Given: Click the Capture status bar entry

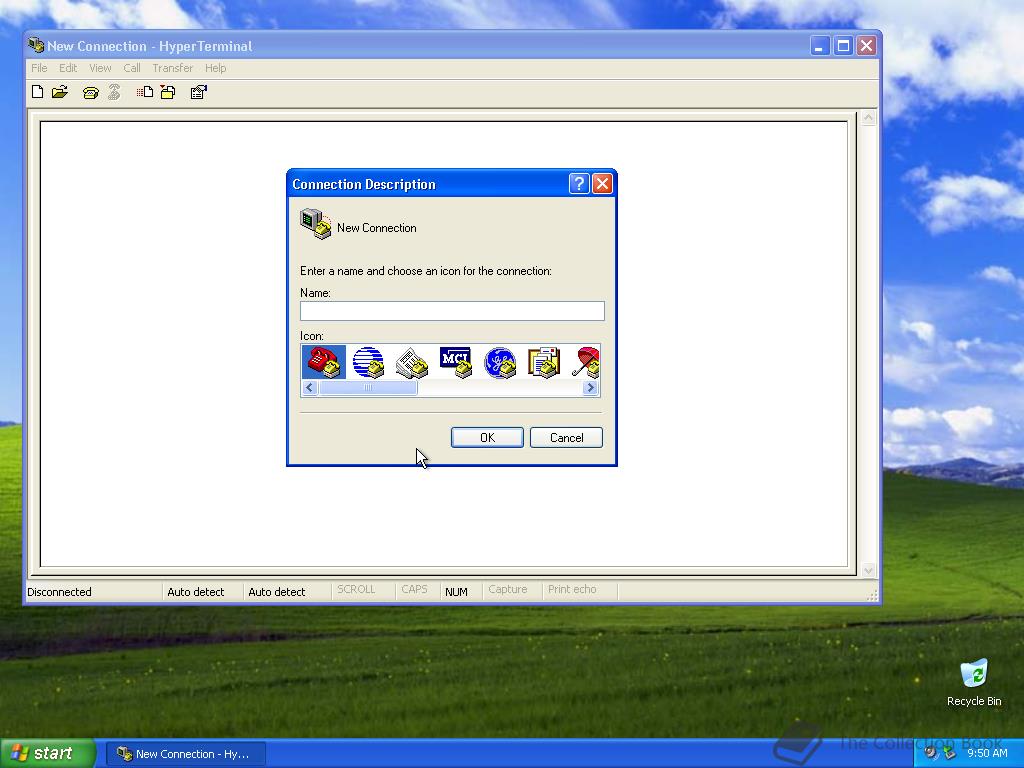Looking at the screenshot, I should click(507, 589).
